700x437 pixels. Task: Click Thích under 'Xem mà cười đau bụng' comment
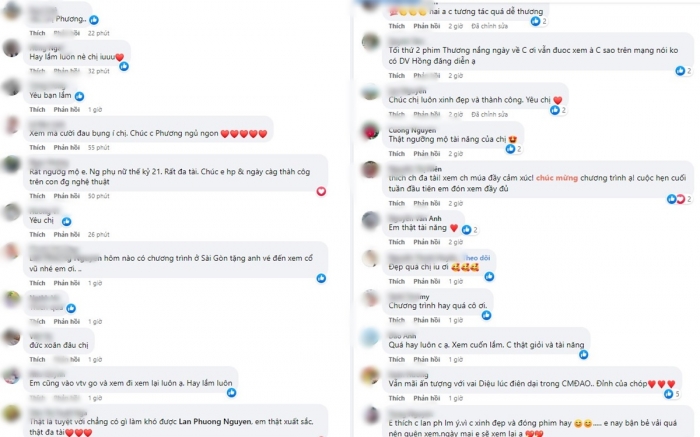pyautogui.click(x=37, y=147)
